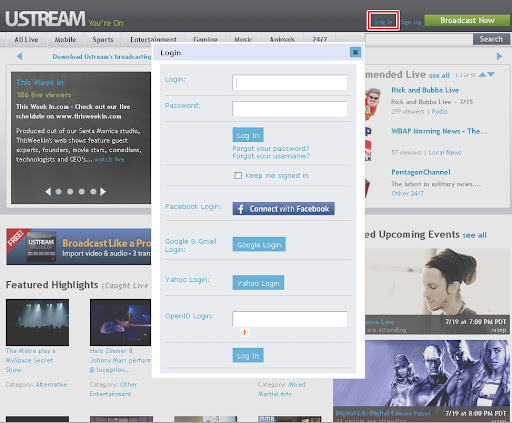Open the 24/7 tab
The height and width of the screenshot is (423, 512).
tap(319, 40)
